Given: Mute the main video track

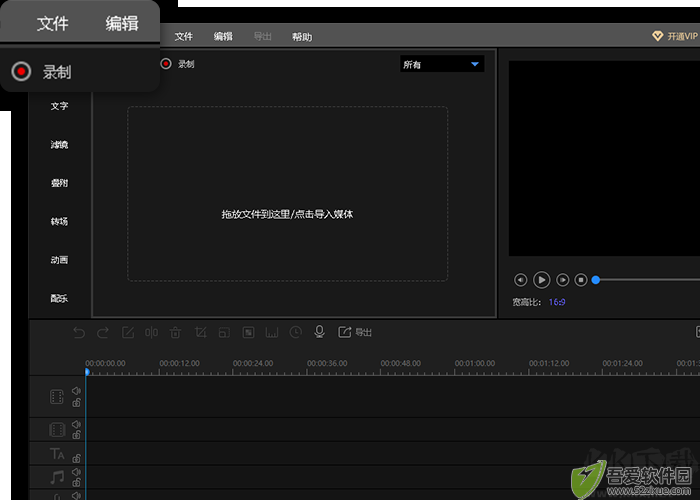Looking at the screenshot, I should pyautogui.click(x=76, y=391).
